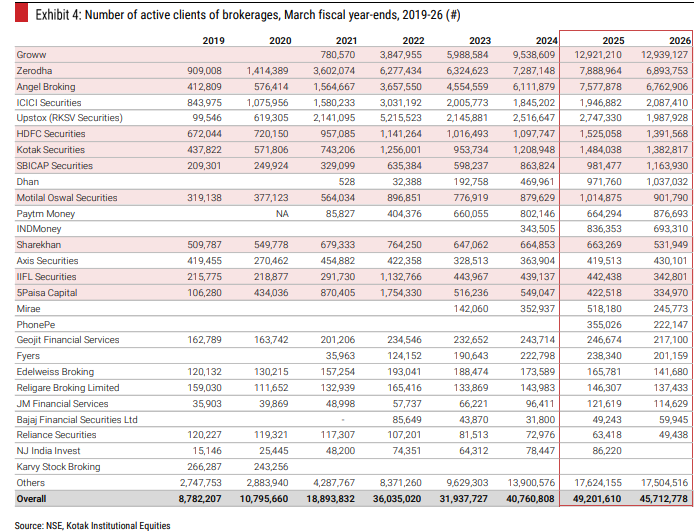Image resolution: width=694 pixels, height=531 pixels.
Task: Click the Motilal Oswal Securities row label
Action: click(67, 198)
